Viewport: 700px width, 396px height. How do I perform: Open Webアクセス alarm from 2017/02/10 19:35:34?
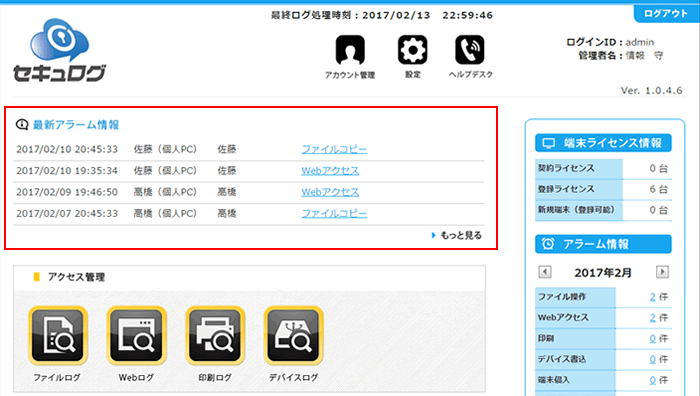(330, 171)
